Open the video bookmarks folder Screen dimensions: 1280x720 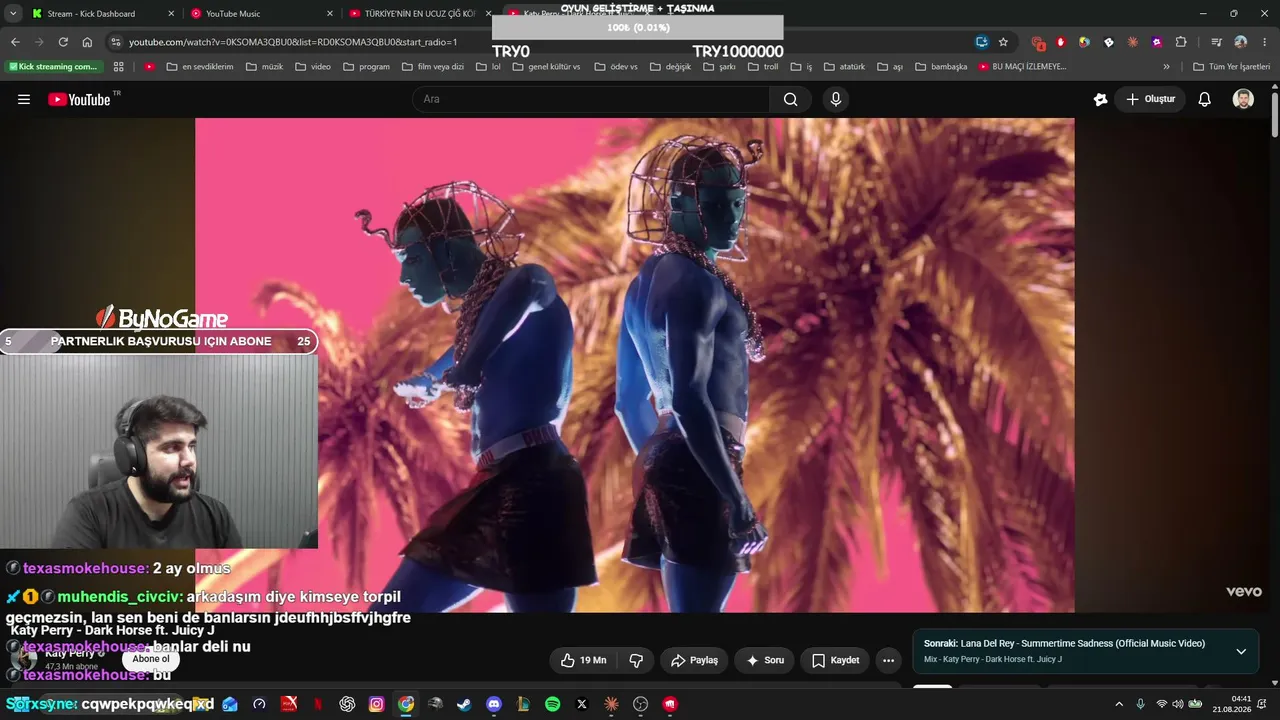314,67
